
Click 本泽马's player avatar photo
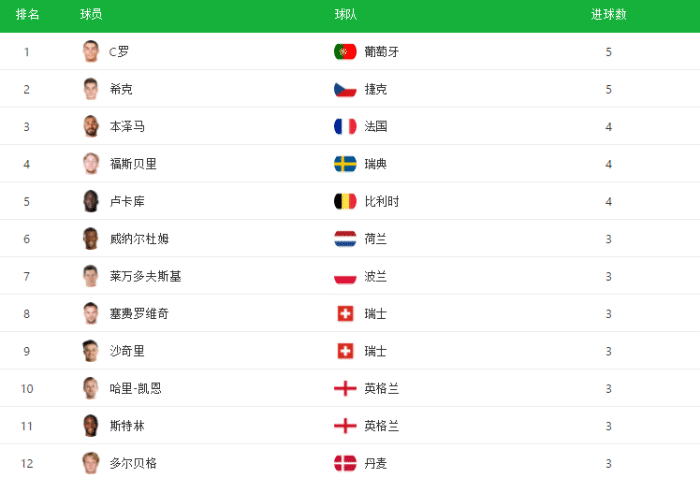tap(91, 126)
